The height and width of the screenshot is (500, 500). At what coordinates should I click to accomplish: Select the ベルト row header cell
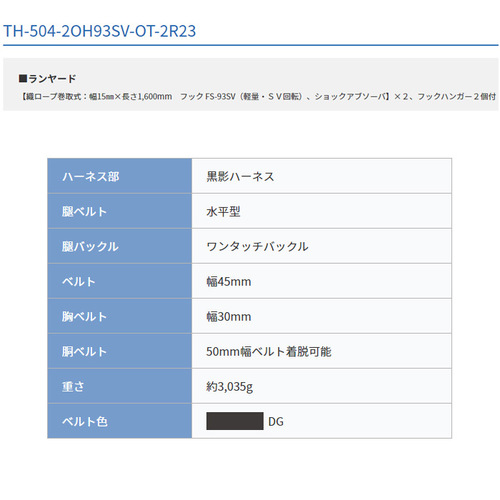coord(120,281)
